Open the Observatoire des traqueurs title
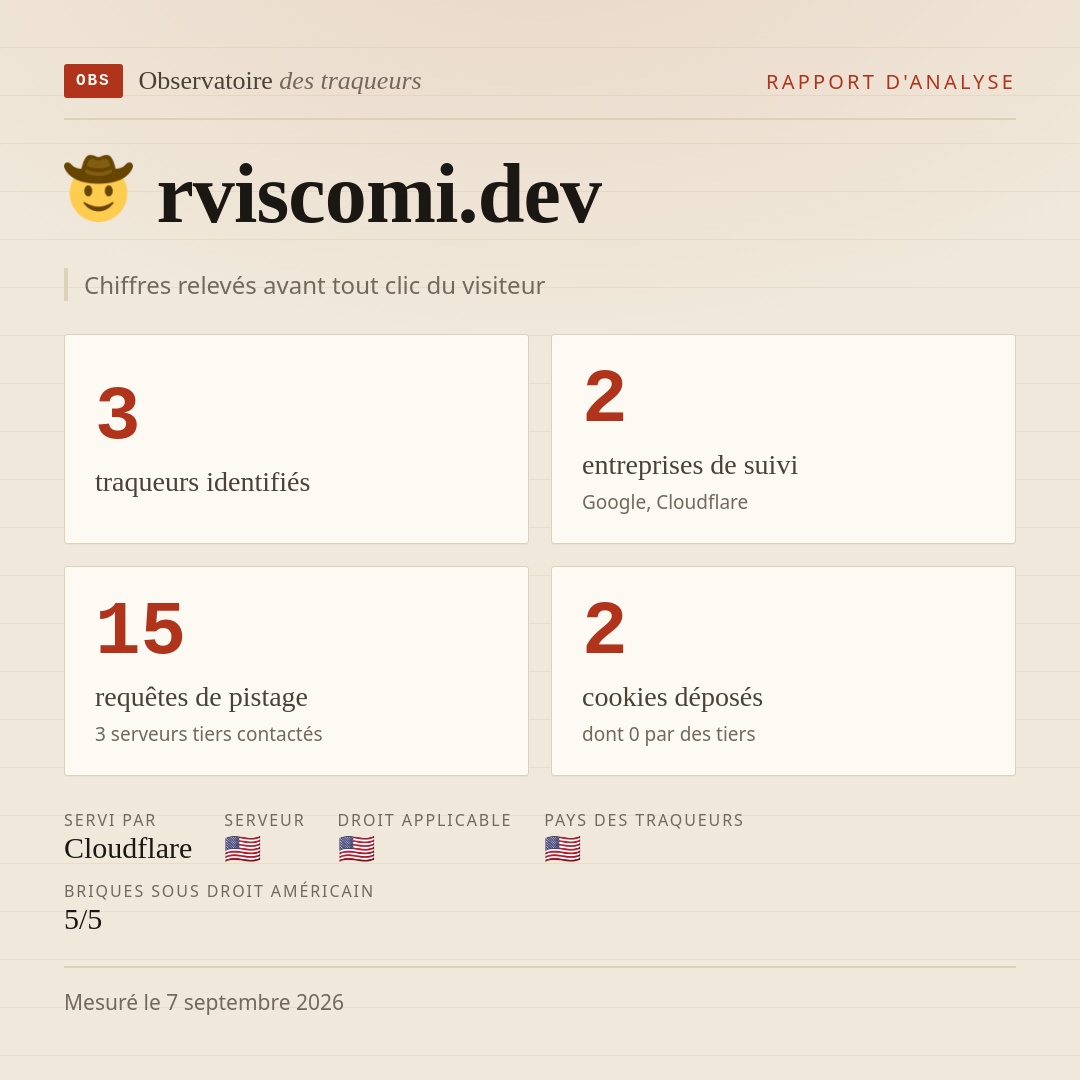Screen dimensions: 1080x1080 tap(280, 81)
